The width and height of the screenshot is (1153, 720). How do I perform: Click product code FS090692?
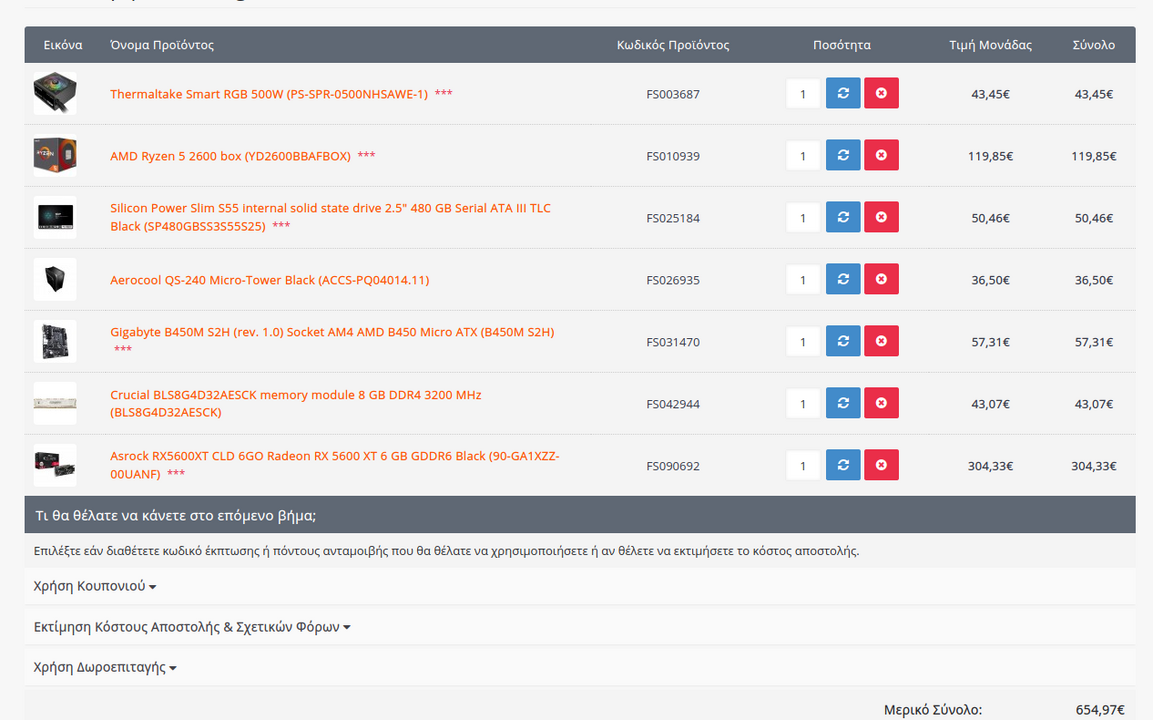pyautogui.click(x=673, y=466)
